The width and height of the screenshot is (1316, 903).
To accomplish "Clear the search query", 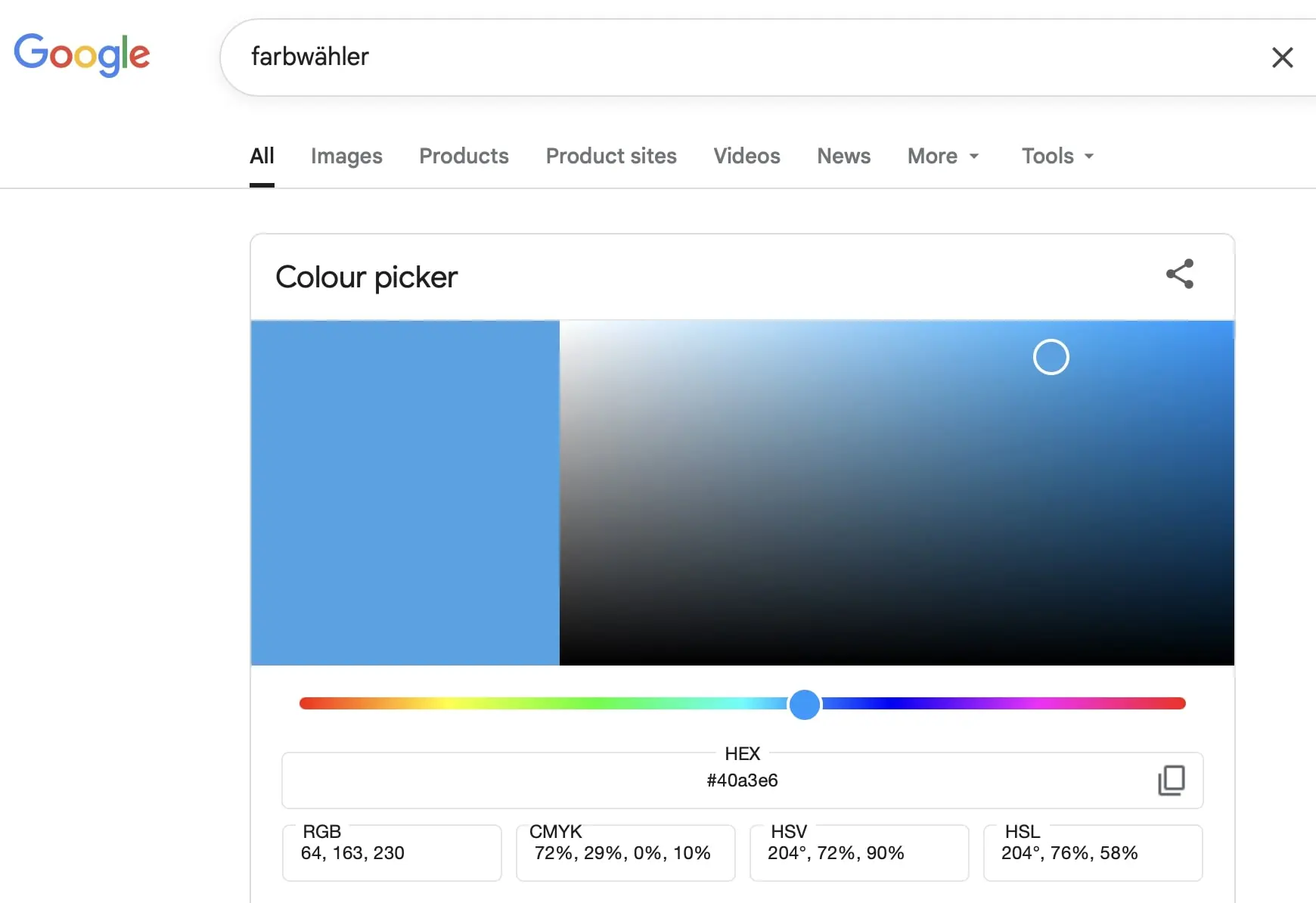I will click(x=1282, y=57).
